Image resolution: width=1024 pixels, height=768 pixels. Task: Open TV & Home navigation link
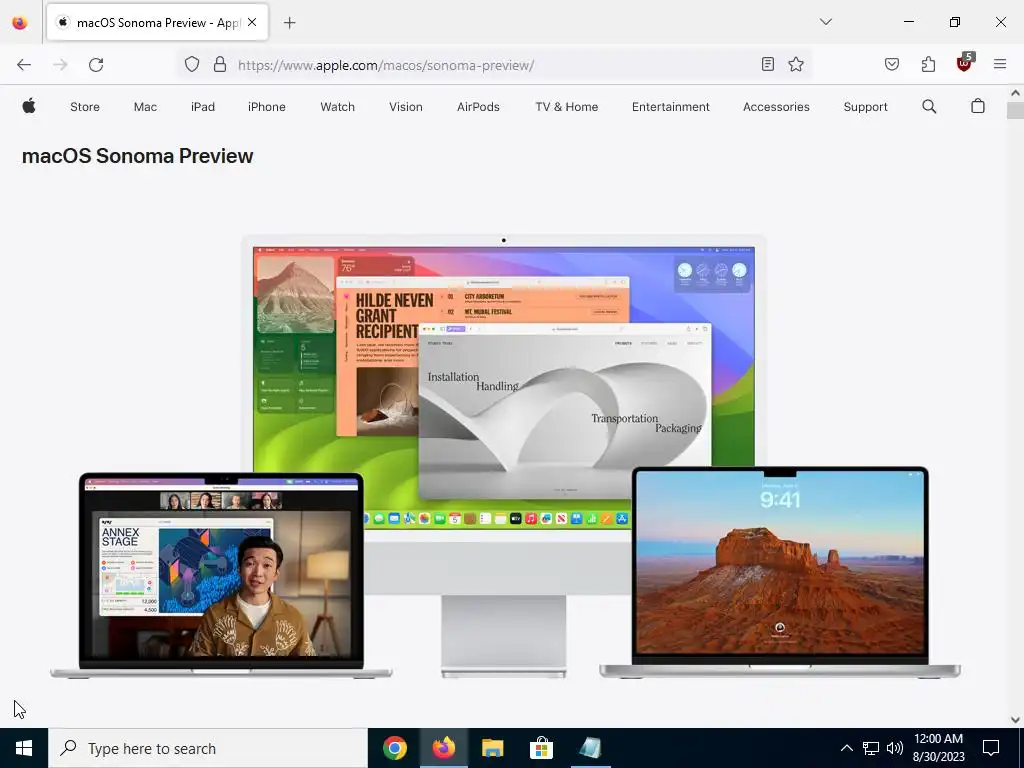[x=566, y=106]
